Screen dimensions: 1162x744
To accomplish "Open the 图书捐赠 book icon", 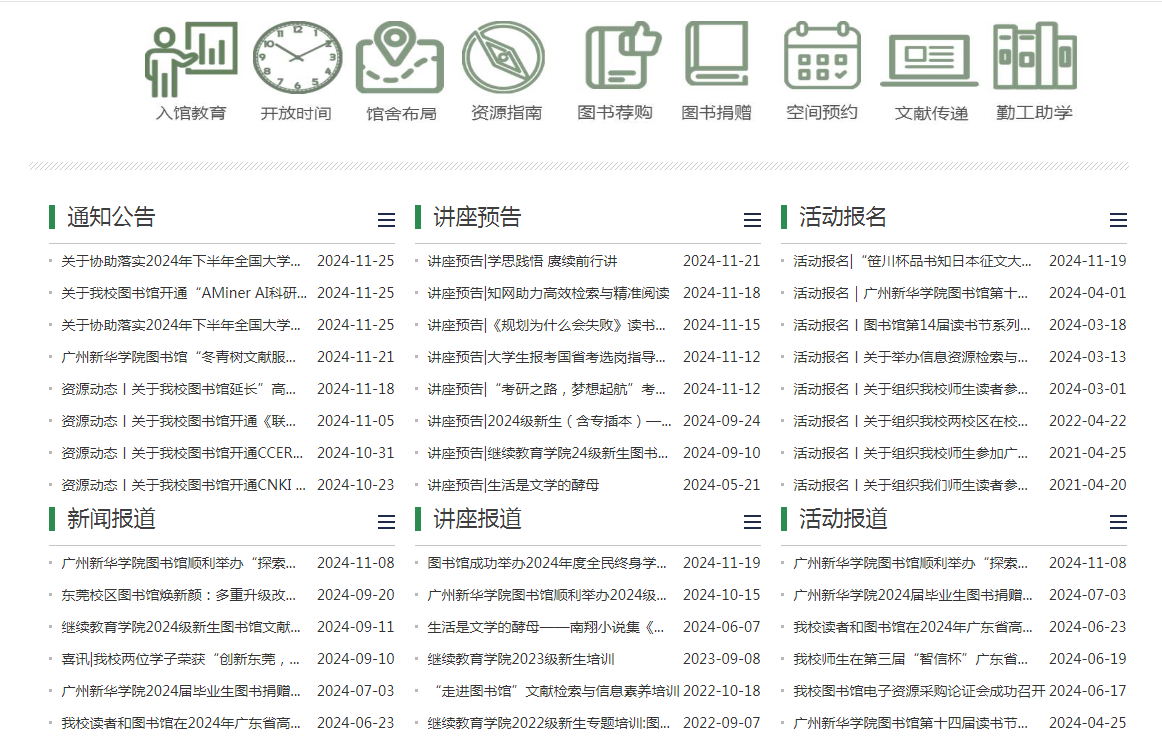I will tap(716, 56).
